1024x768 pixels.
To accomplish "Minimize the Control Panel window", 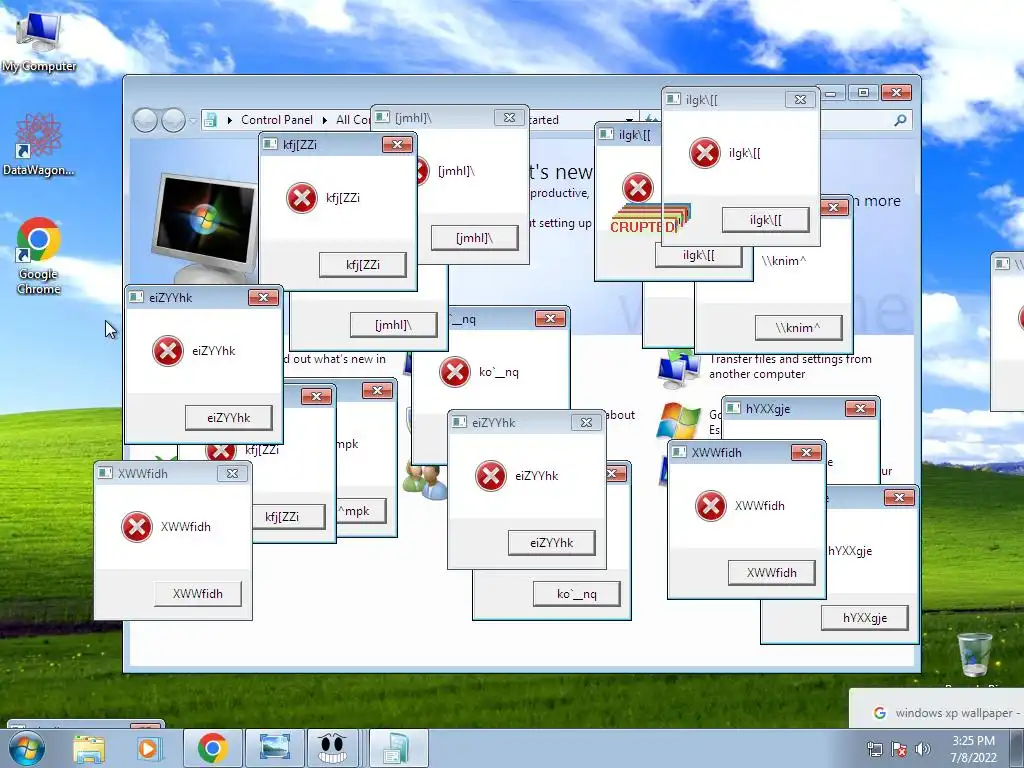I will point(831,93).
